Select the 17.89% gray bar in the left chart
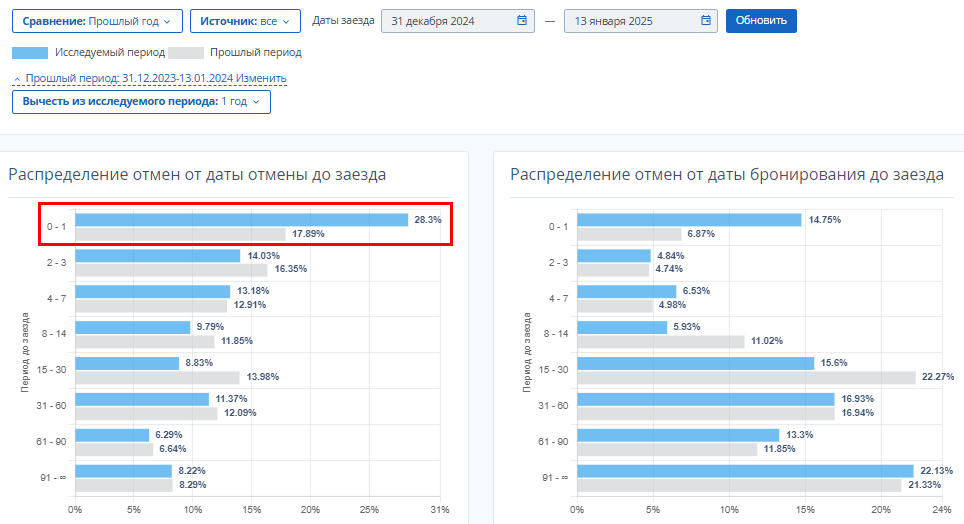964x524 pixels. click(x=181, y=234)
